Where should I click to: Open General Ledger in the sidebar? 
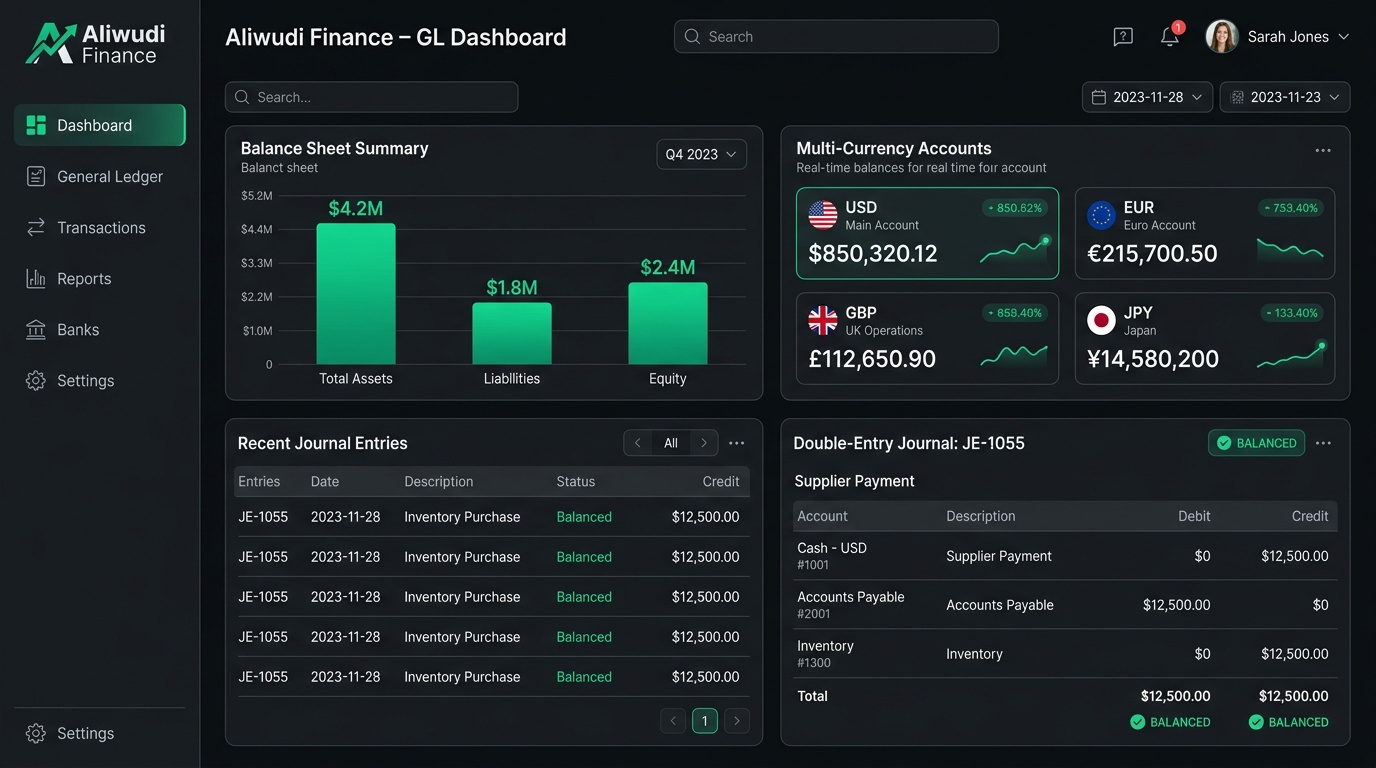(100, 176)
